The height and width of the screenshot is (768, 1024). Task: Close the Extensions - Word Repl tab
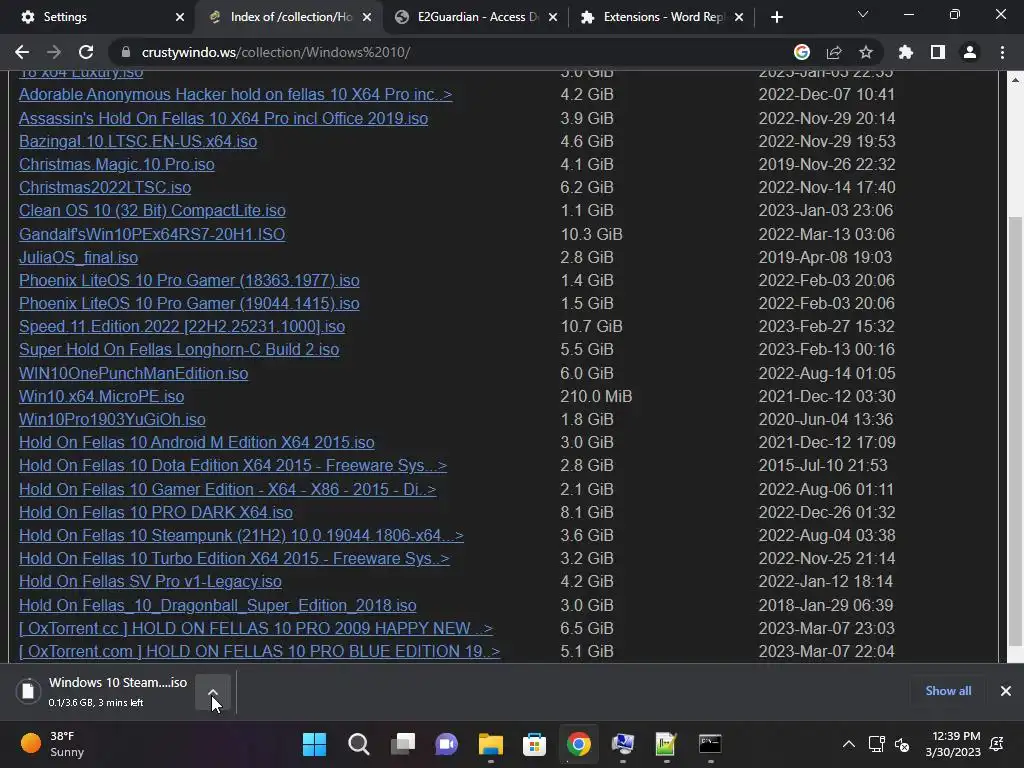[x=739, y=17]
